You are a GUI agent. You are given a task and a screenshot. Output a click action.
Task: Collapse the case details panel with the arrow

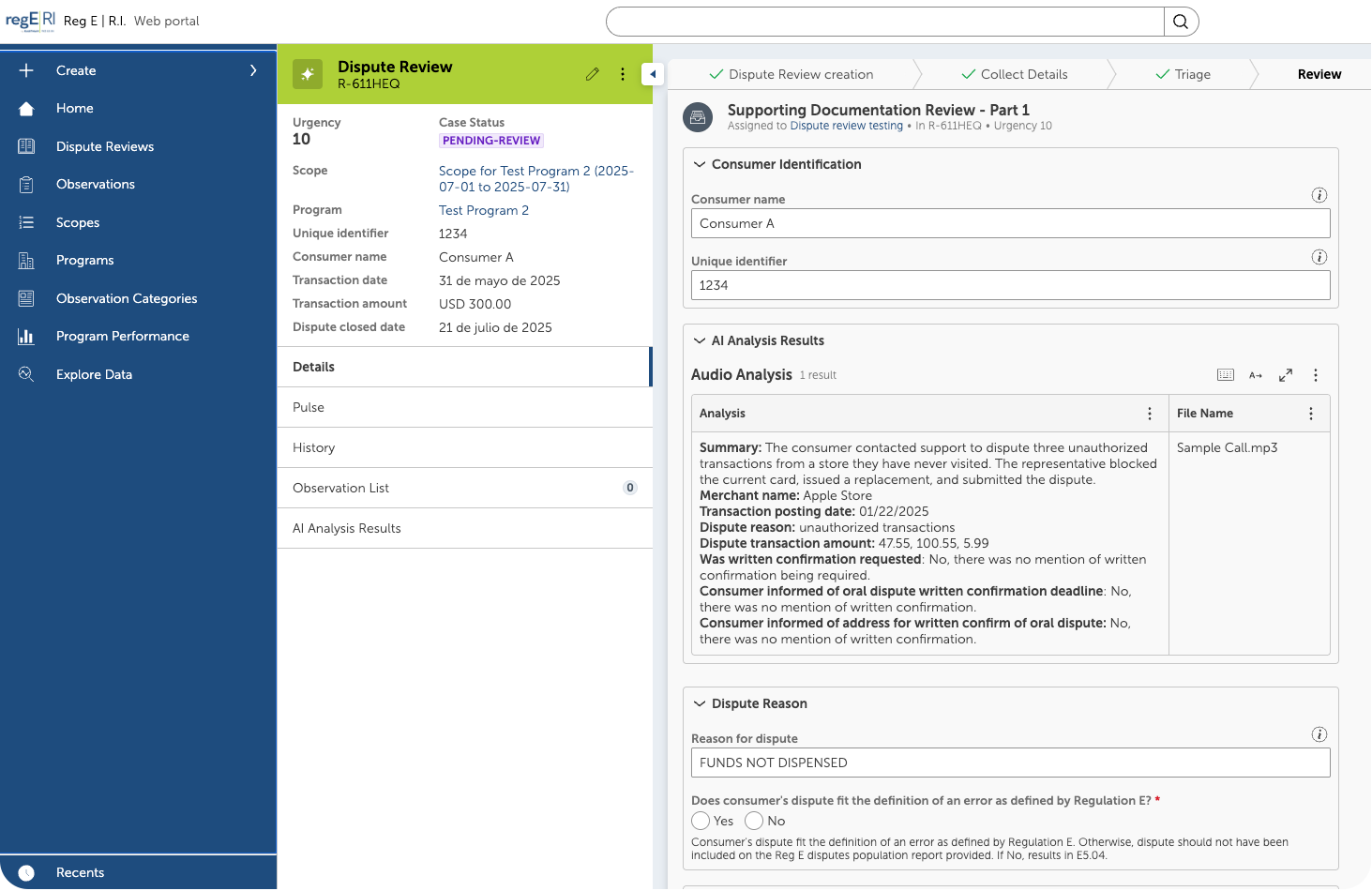click(653, 73)
